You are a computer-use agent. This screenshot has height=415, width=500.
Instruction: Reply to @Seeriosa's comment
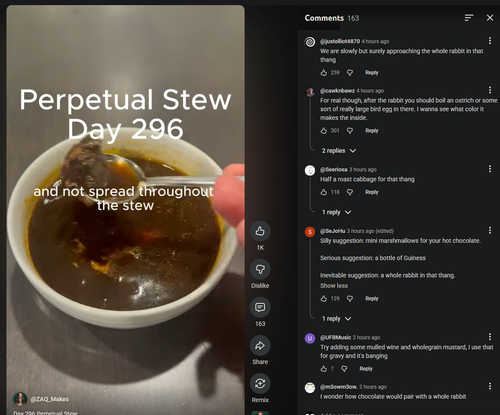[372, 192]
